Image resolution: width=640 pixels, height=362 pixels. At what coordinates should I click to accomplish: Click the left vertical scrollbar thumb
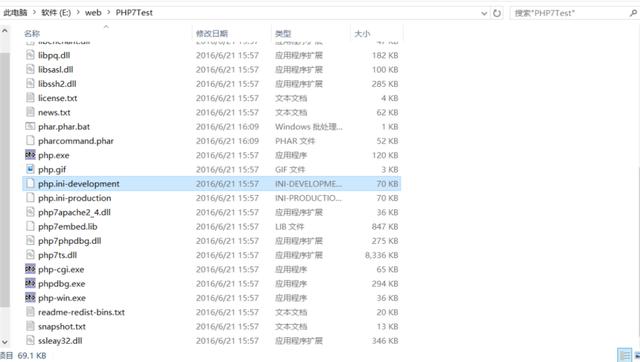click(x=5, y=180)
